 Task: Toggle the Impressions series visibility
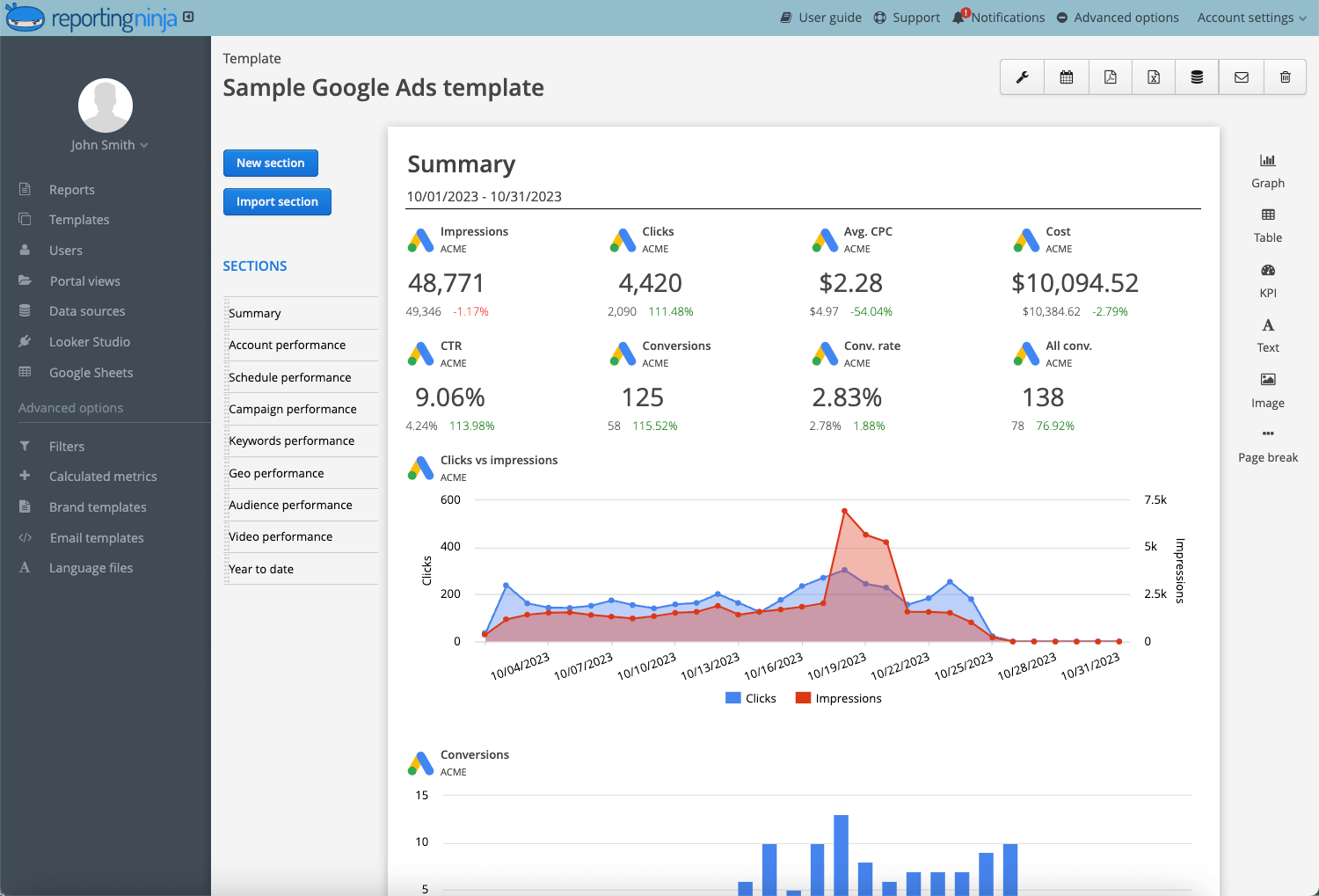click(x=838, y=697)
